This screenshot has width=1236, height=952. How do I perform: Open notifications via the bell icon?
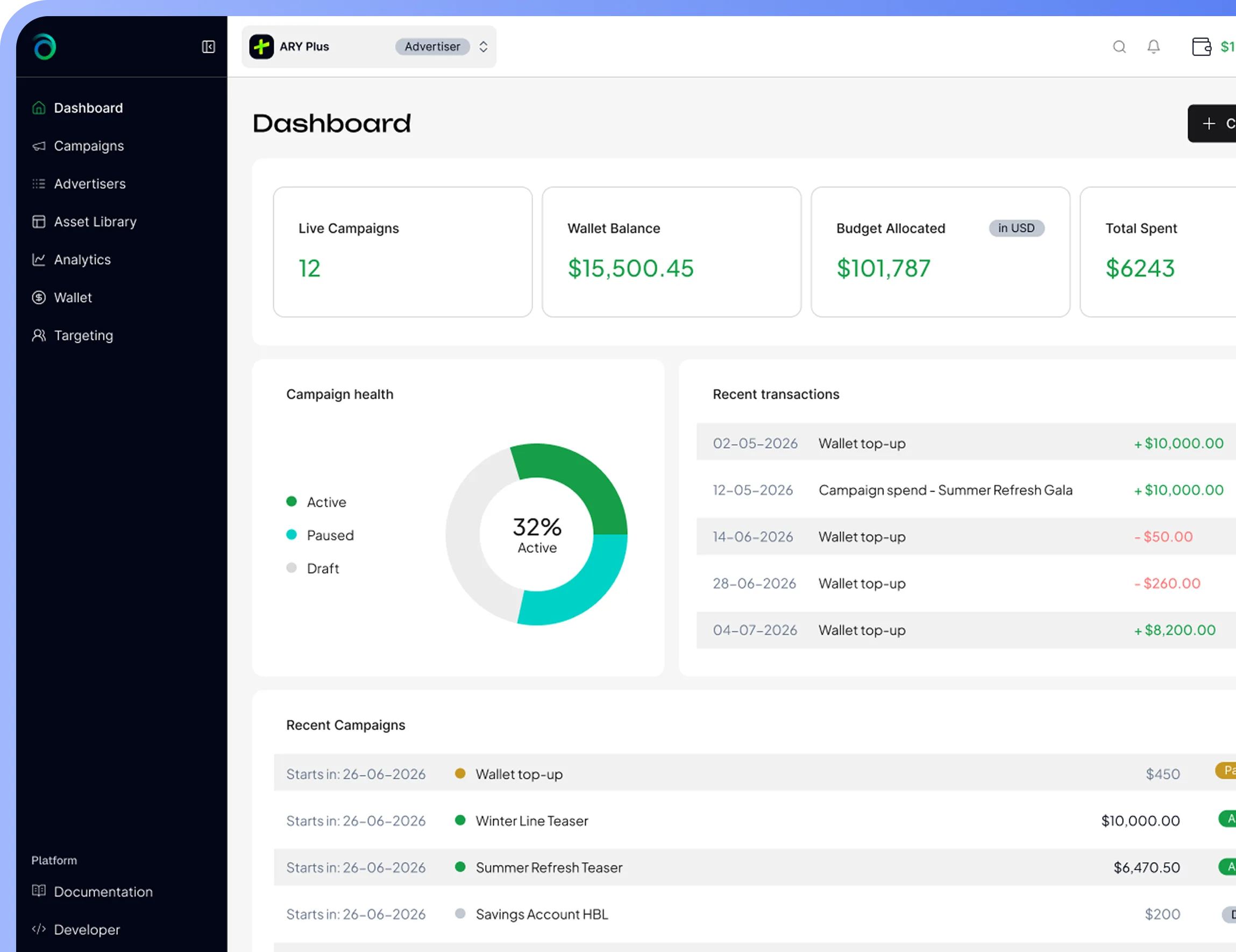click(x=1153, y=46)
